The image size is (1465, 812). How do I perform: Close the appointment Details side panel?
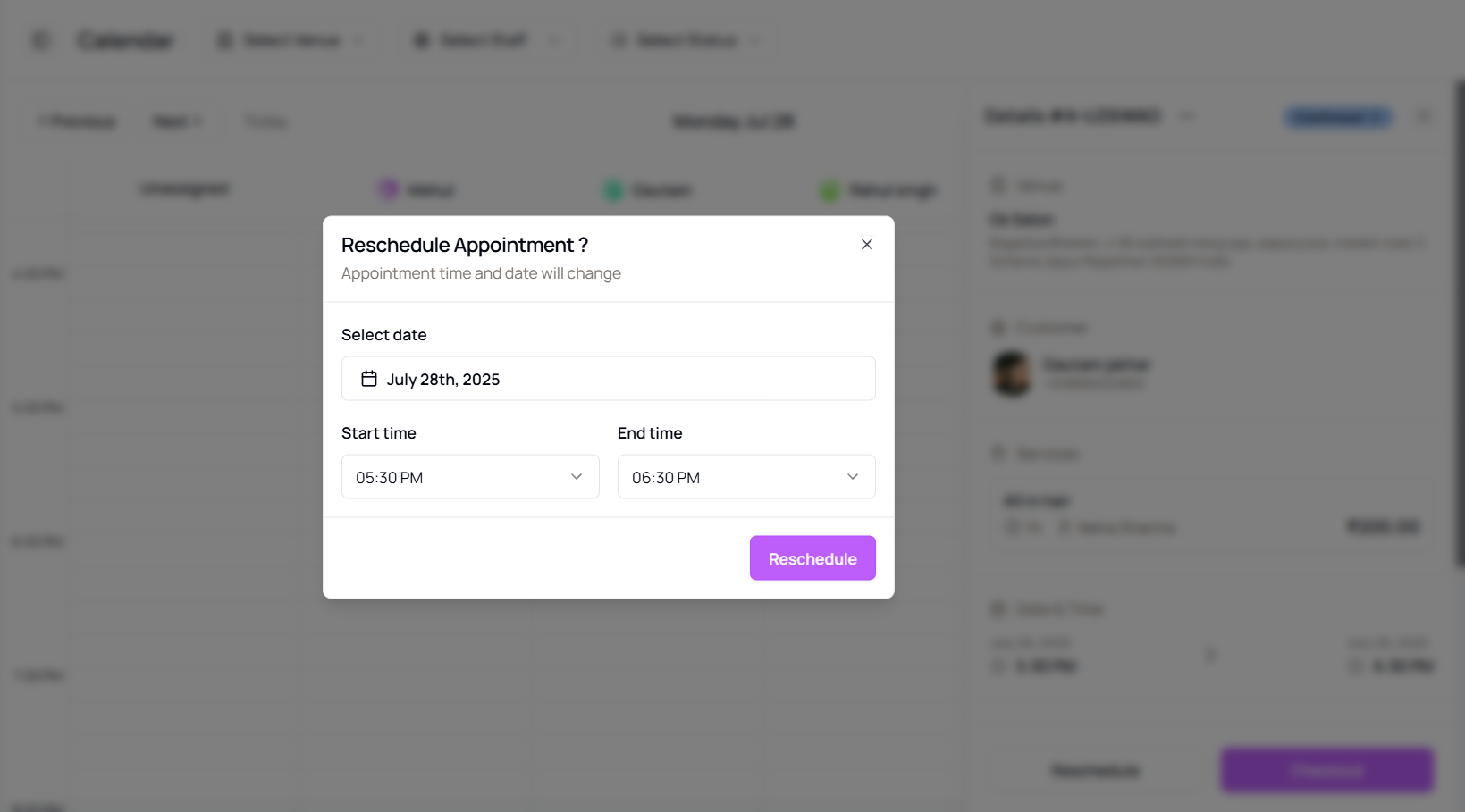tap(1424, 116)
